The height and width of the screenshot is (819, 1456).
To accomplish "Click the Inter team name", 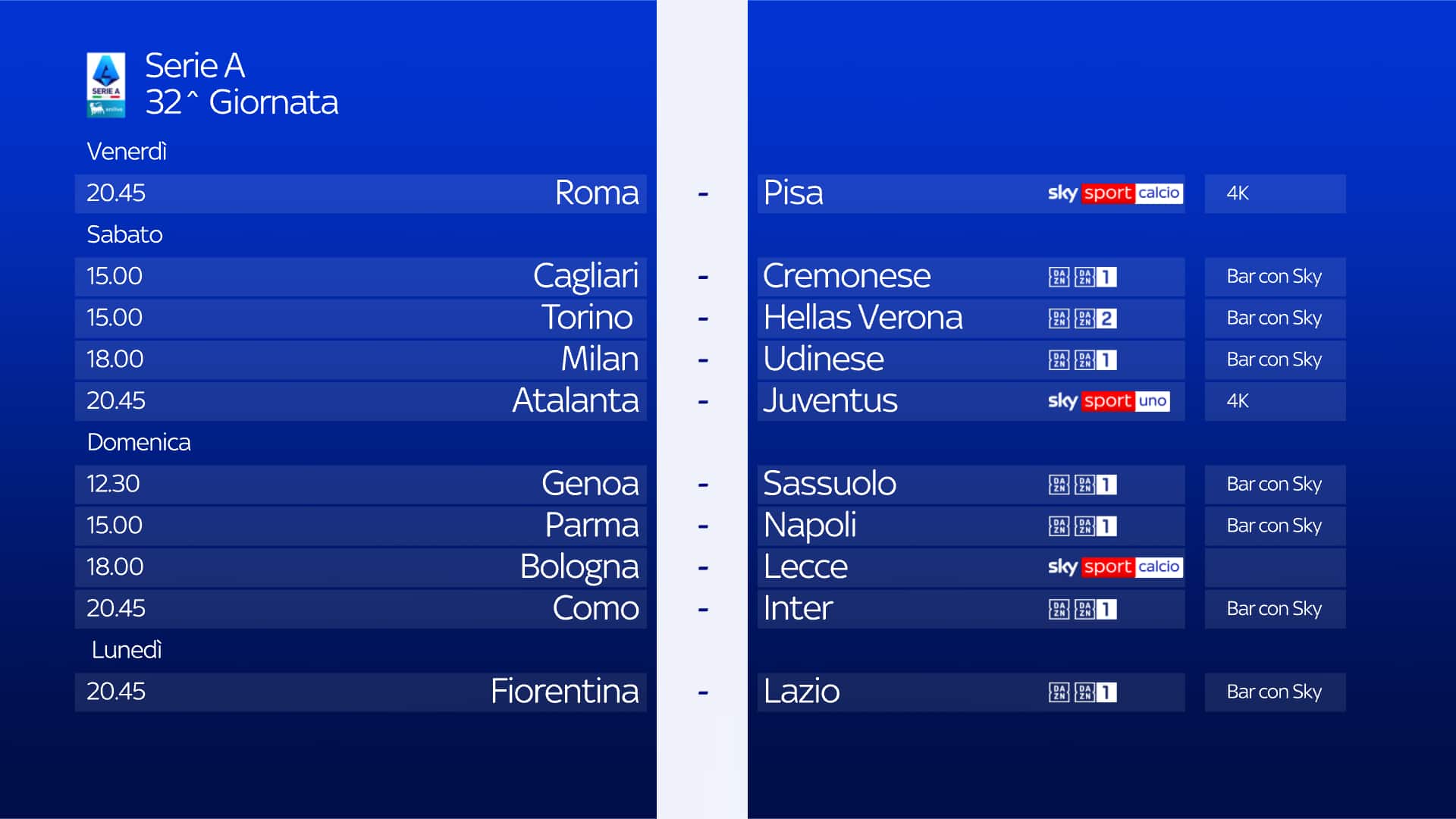I will pyautogui.click(x=798, y=608).
